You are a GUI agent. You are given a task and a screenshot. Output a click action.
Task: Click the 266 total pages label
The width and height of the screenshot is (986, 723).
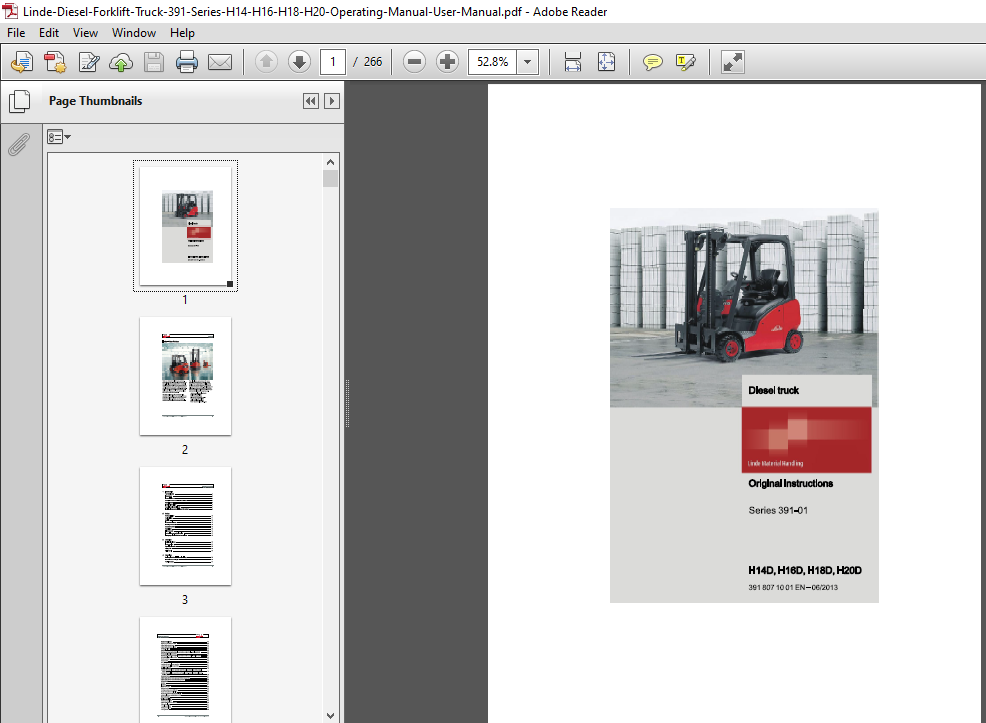[x=373, y=62]
